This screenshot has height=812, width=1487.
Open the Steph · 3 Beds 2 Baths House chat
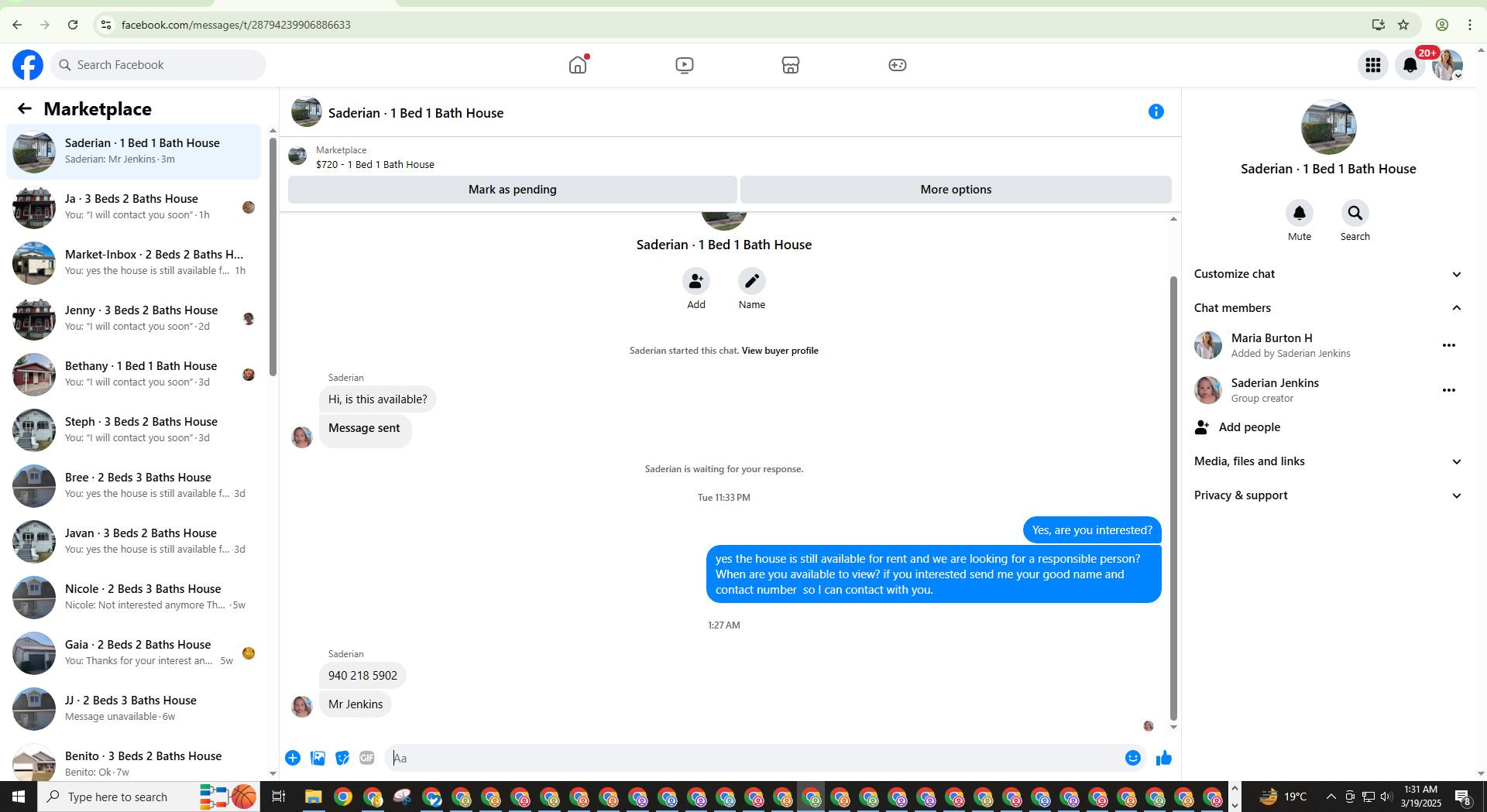133,430
